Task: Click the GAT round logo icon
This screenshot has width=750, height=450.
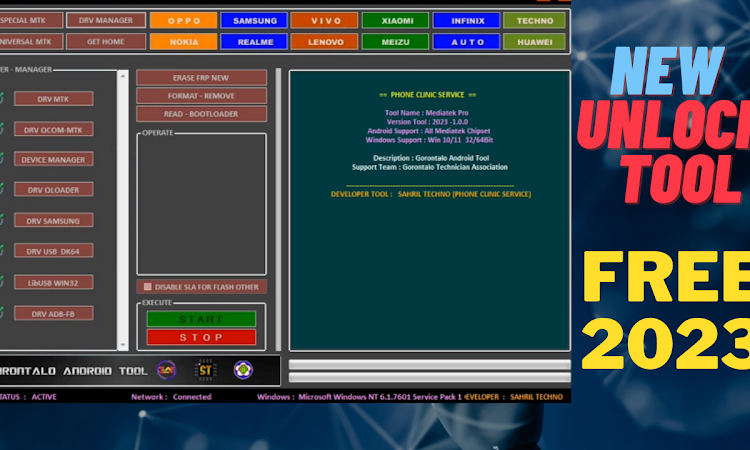Action: [166, 370]
